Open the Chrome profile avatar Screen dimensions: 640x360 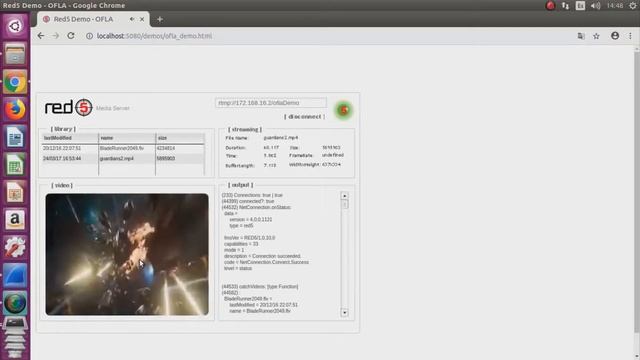click(615, 36)
